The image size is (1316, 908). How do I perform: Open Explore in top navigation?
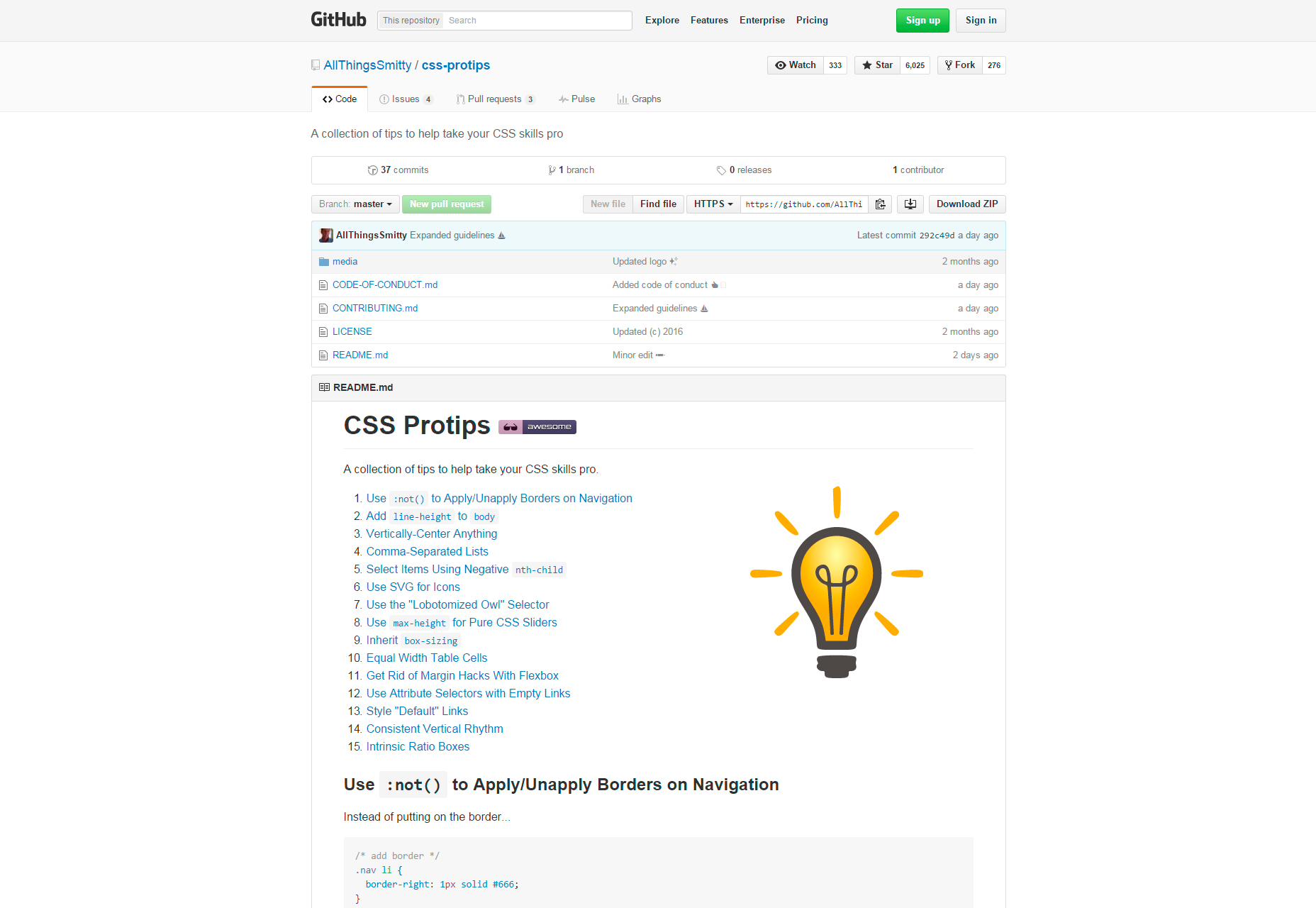coord(662,21)
